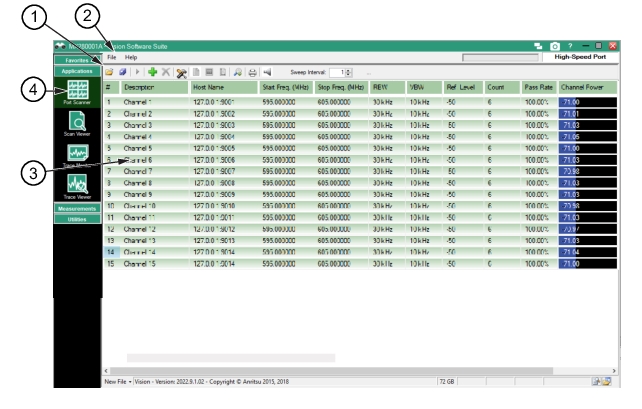The image size is (642, 409).
Task: Click the delete X toolbar icon
Action: pos(166,74)
